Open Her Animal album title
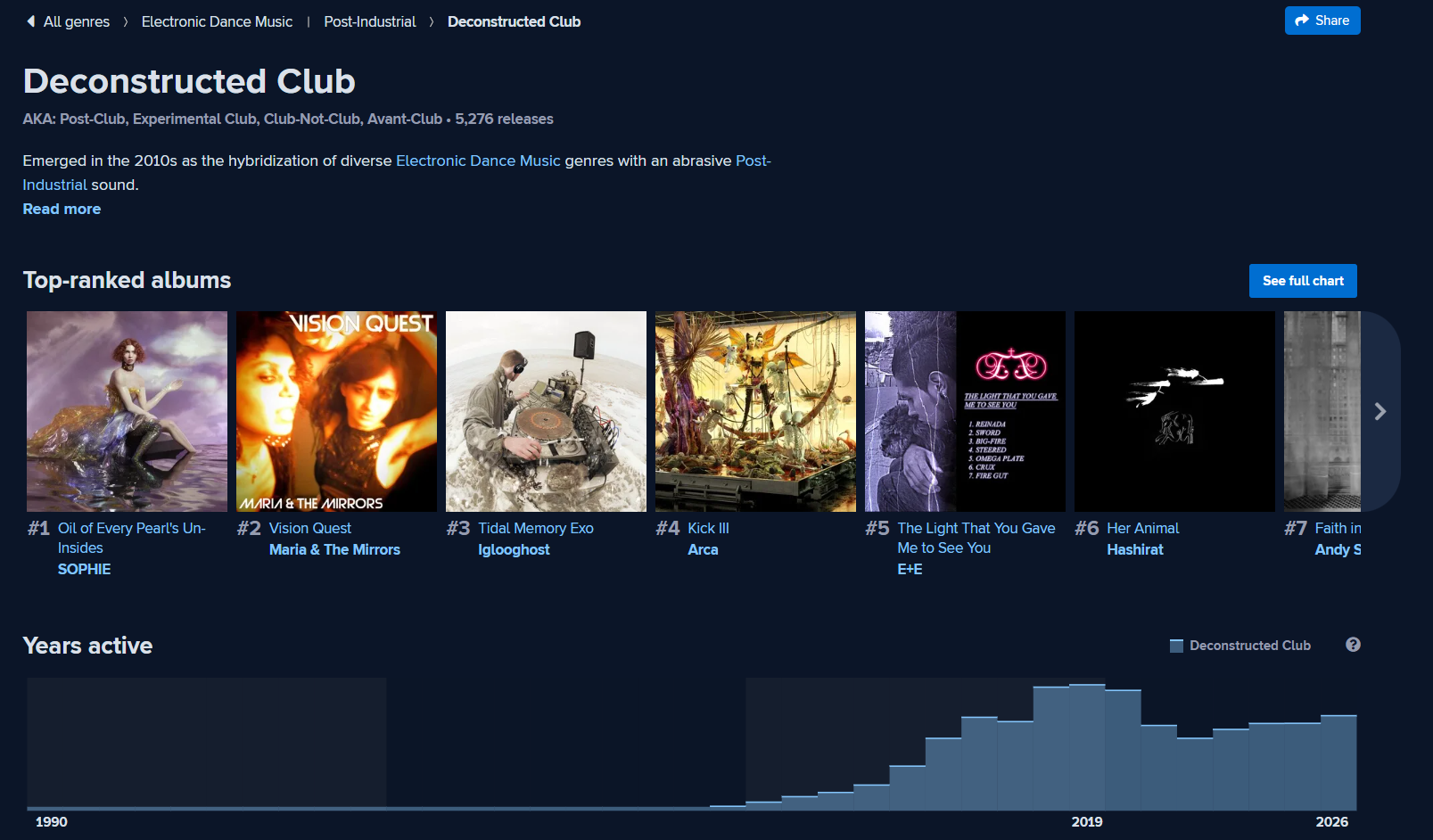This screenshot has width=1433, height=840. tap(1143, 528)
